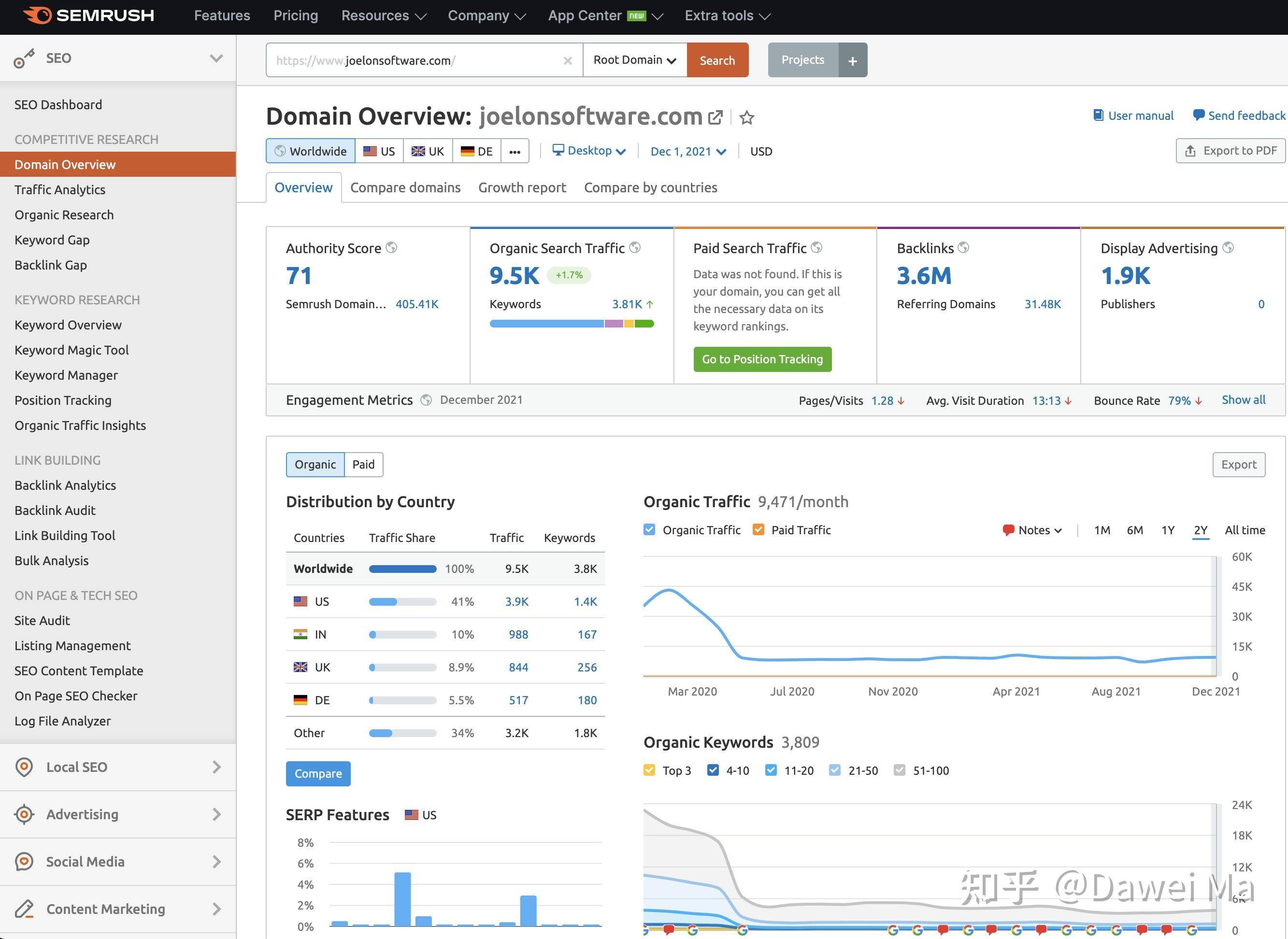Screen dimensions: 1288x939
Task: Open the external link icon next to joelonsoftware.com
Action: [x=716, y=117]
